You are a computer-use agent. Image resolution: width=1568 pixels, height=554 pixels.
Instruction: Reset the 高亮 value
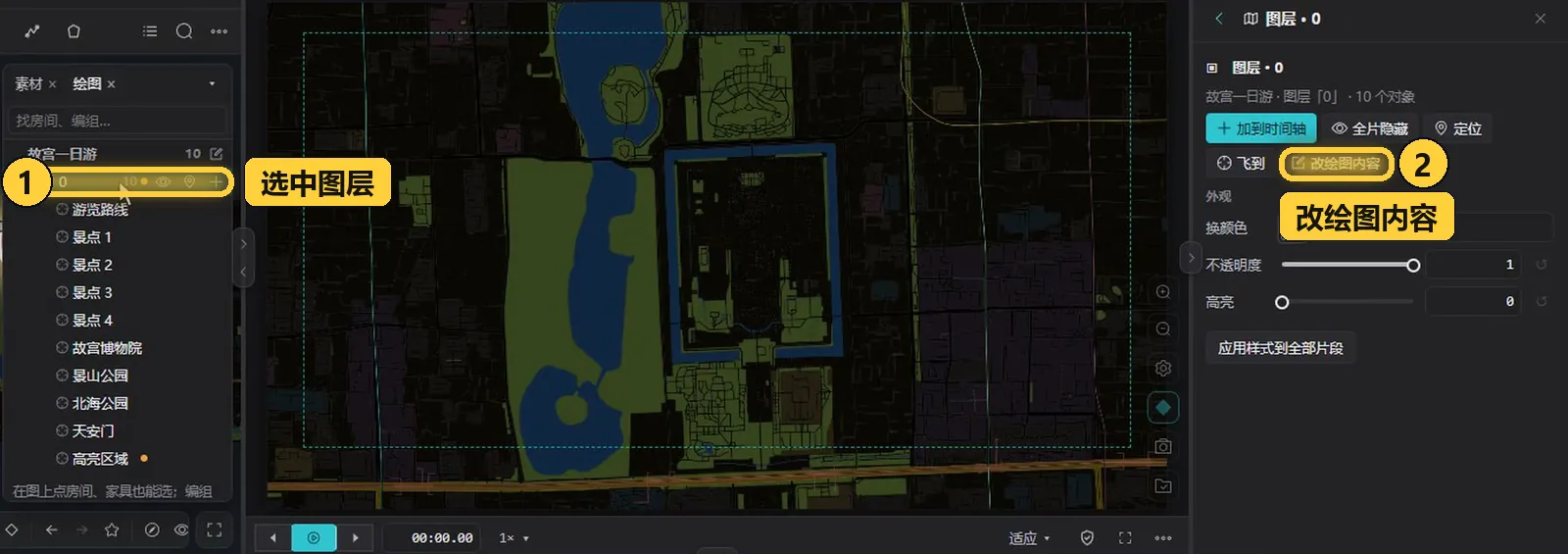[x=1542, y=302]
